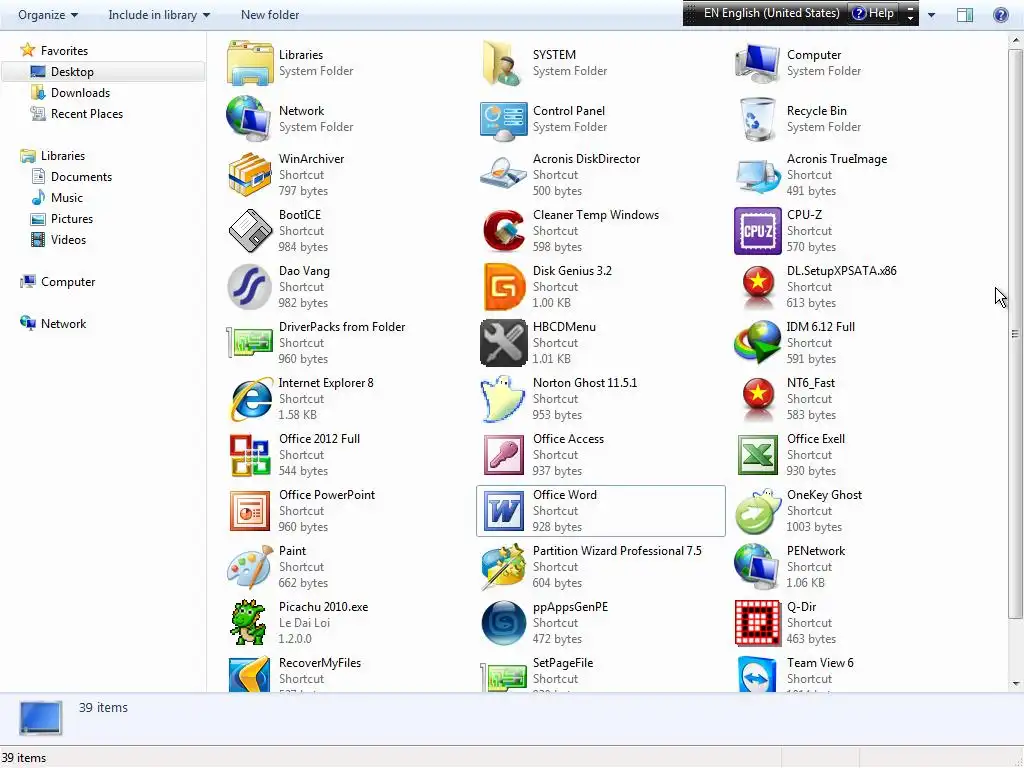Click the scrollbar down arrow
The image size is (1024, 768).
coord(1015,684)
